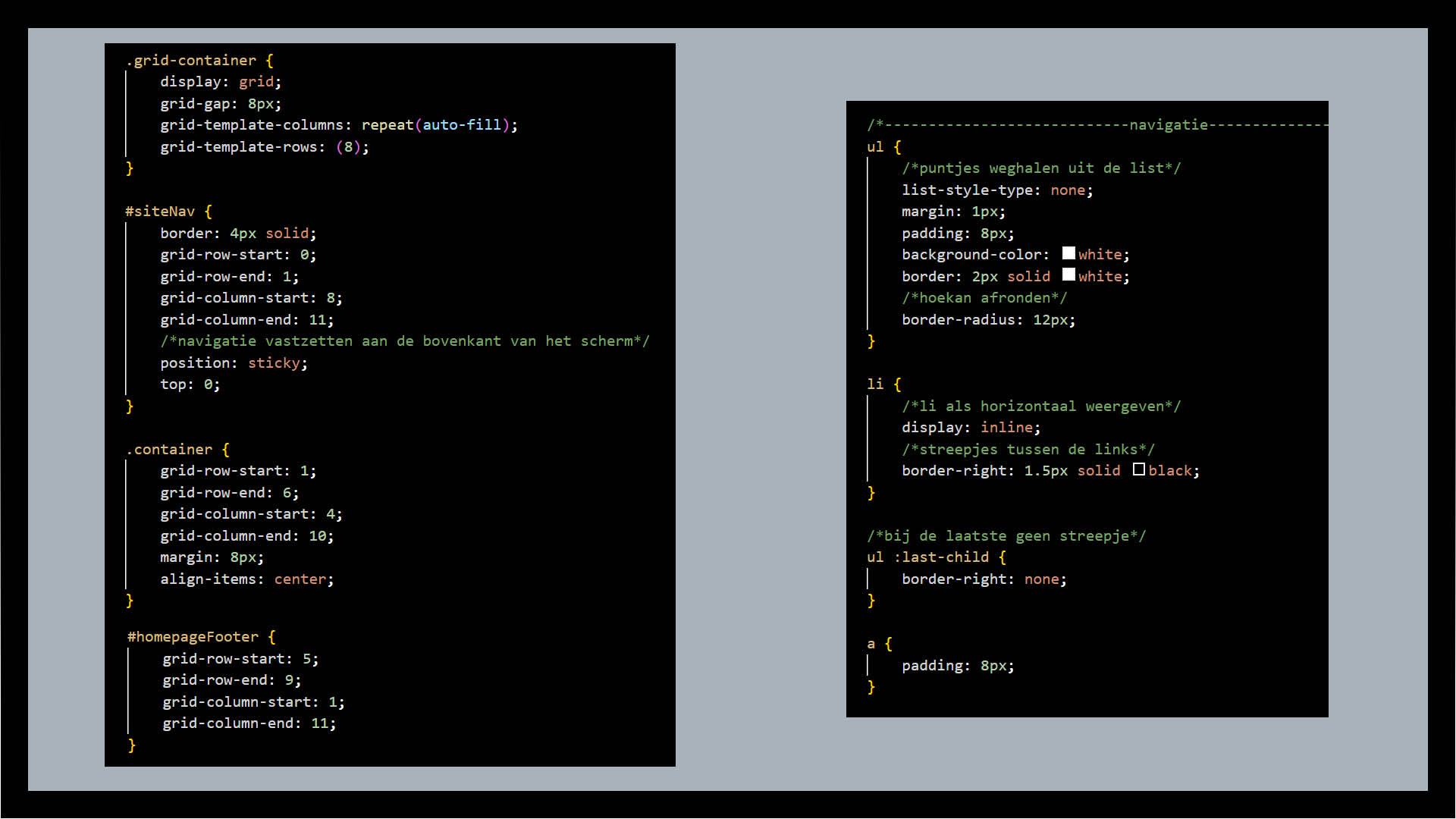Click the list-style-type: none declaration
1456x819 pixels.
click(996, 190)
